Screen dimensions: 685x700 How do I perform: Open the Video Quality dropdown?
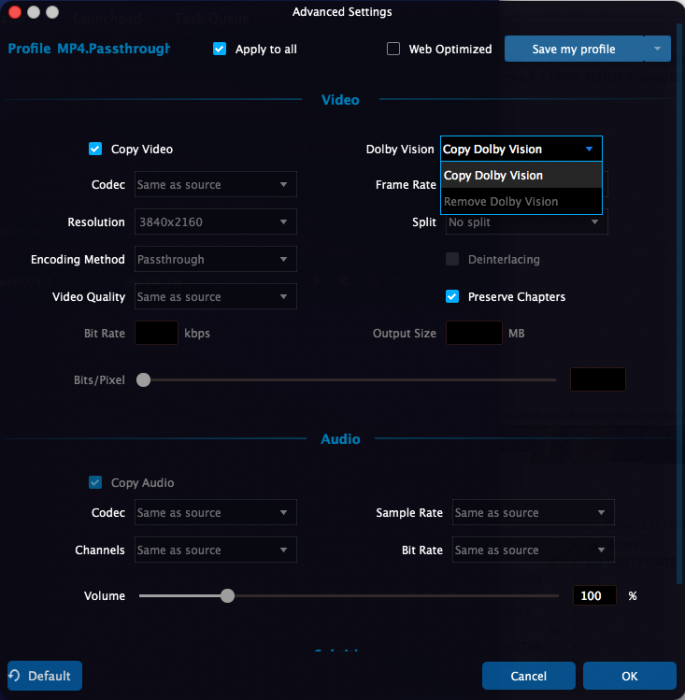pos(215,296)
